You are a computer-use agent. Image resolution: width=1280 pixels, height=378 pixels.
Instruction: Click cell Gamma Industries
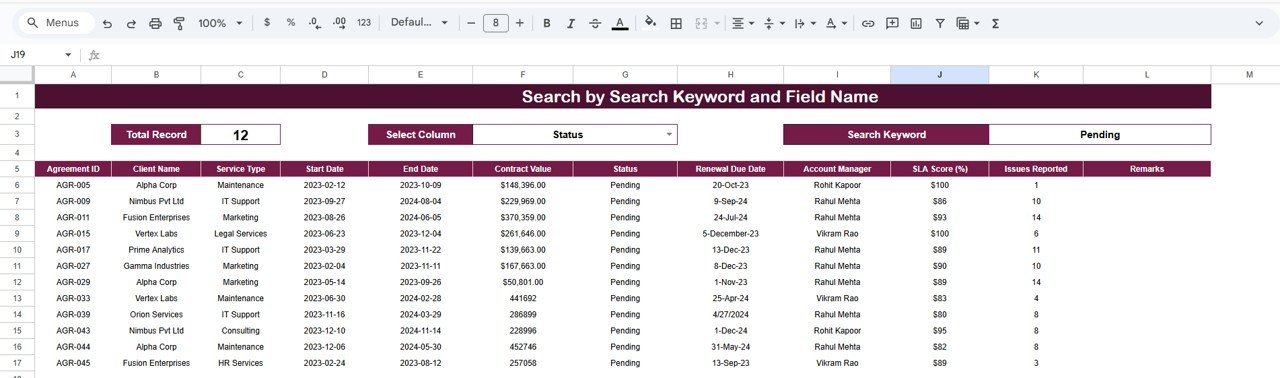(x=156, y=266)
